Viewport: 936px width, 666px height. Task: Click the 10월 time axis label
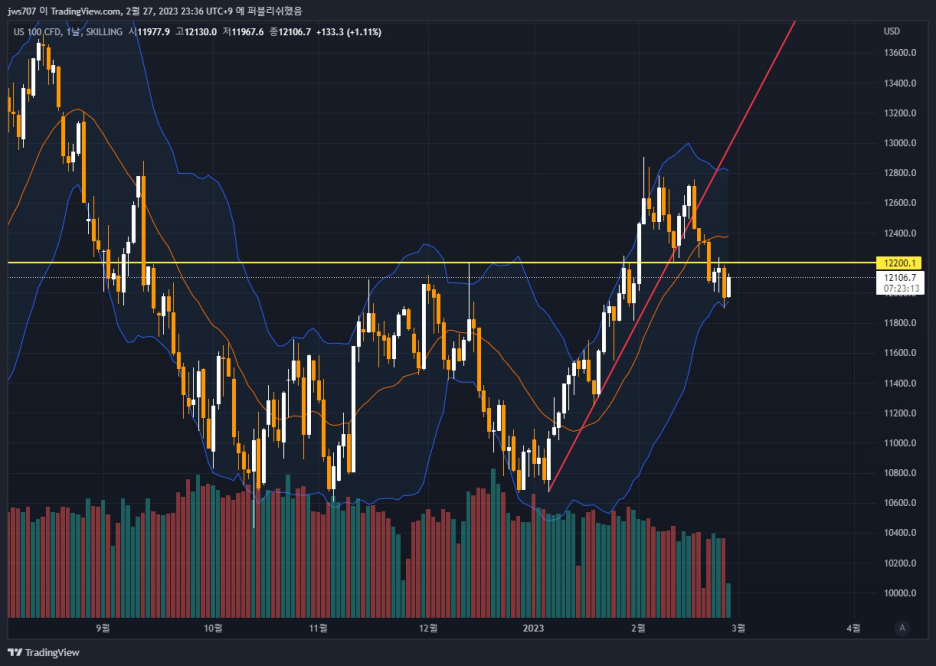coord(213,628)
